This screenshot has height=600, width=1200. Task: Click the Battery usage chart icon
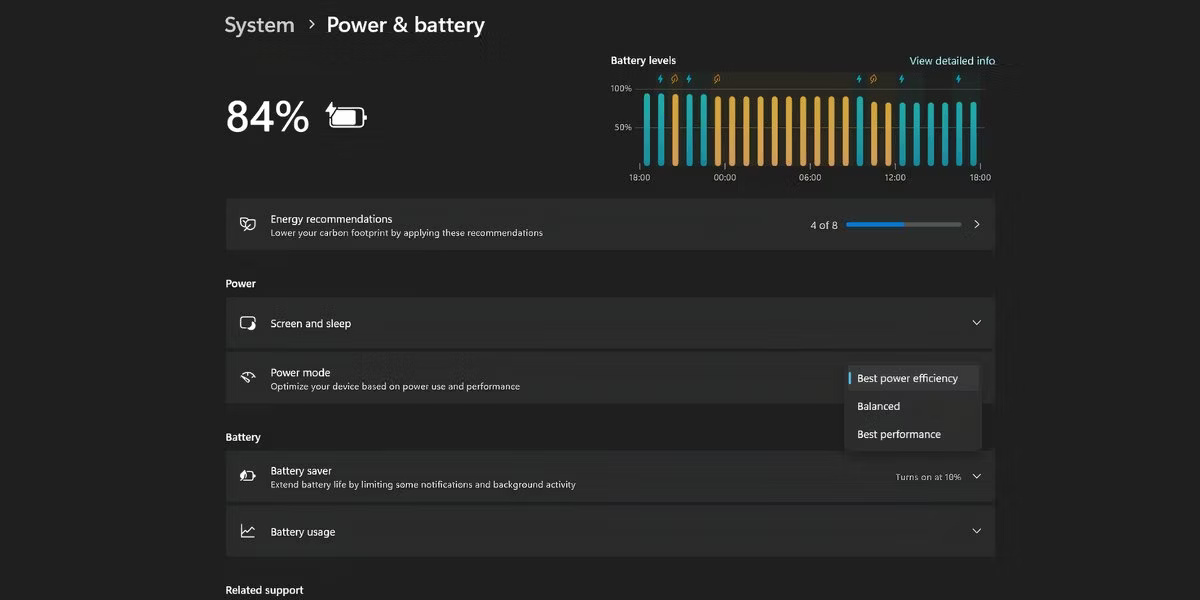point(248,531)
